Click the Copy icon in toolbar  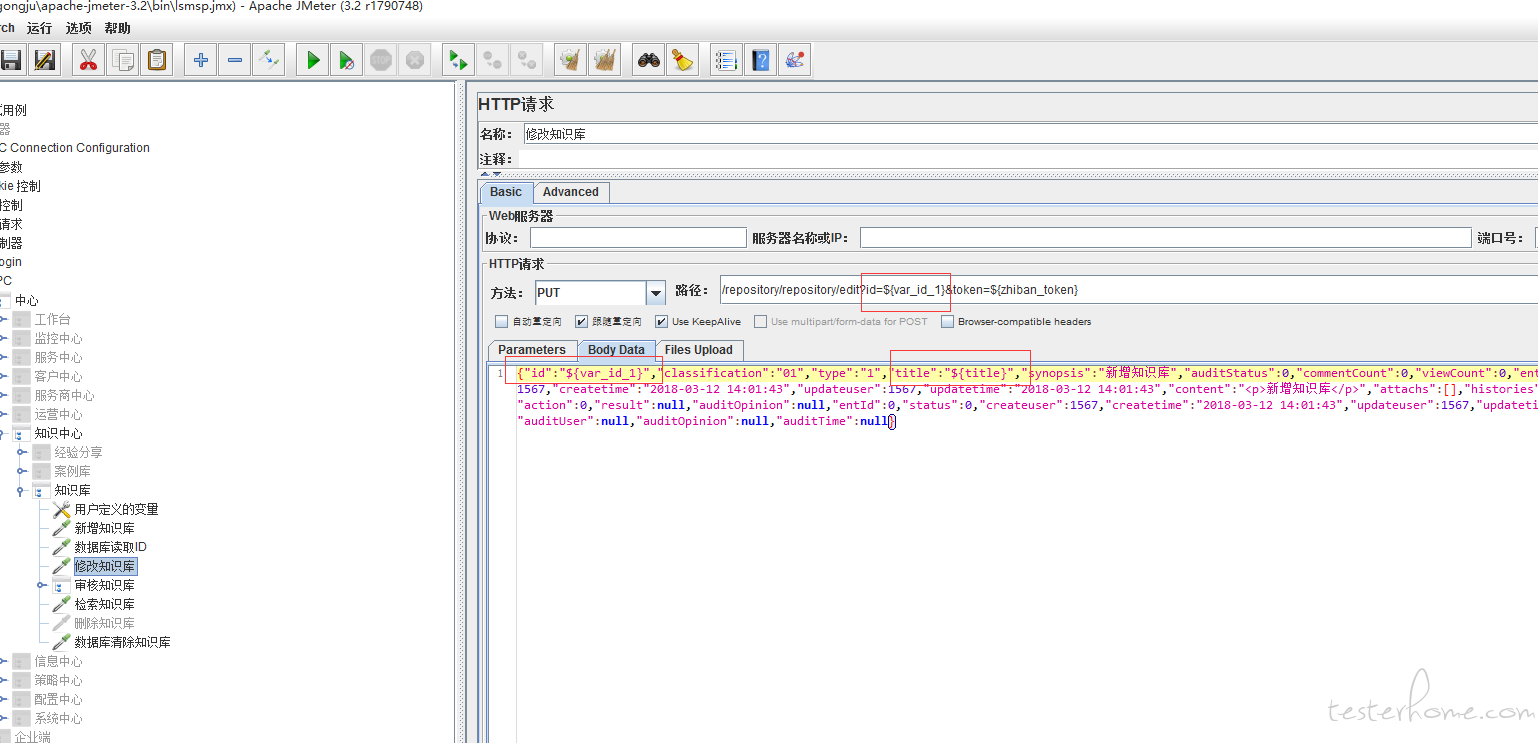click(123, 60)
